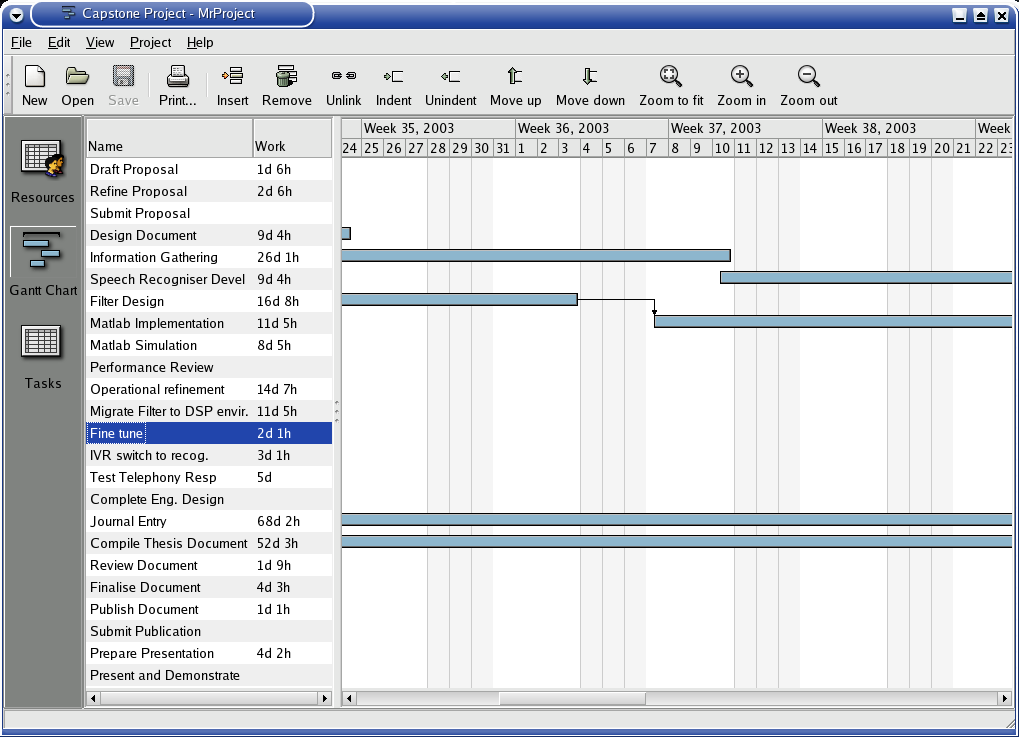
Task: Move the selected task up
Action: pyautogui.click(x=515, y=77)
